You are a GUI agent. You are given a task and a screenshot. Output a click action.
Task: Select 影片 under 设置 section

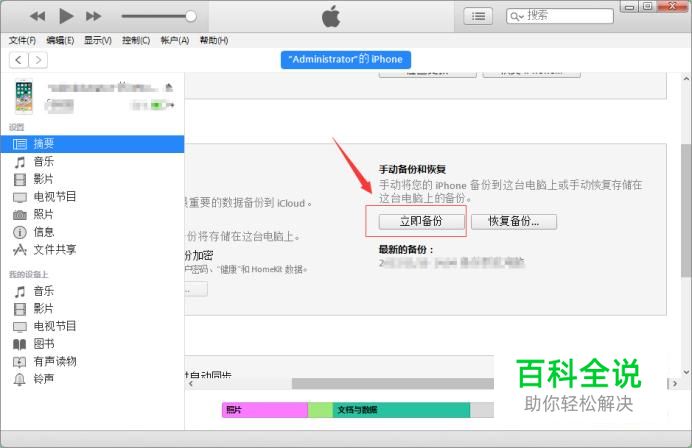click(x=92, y=179)
